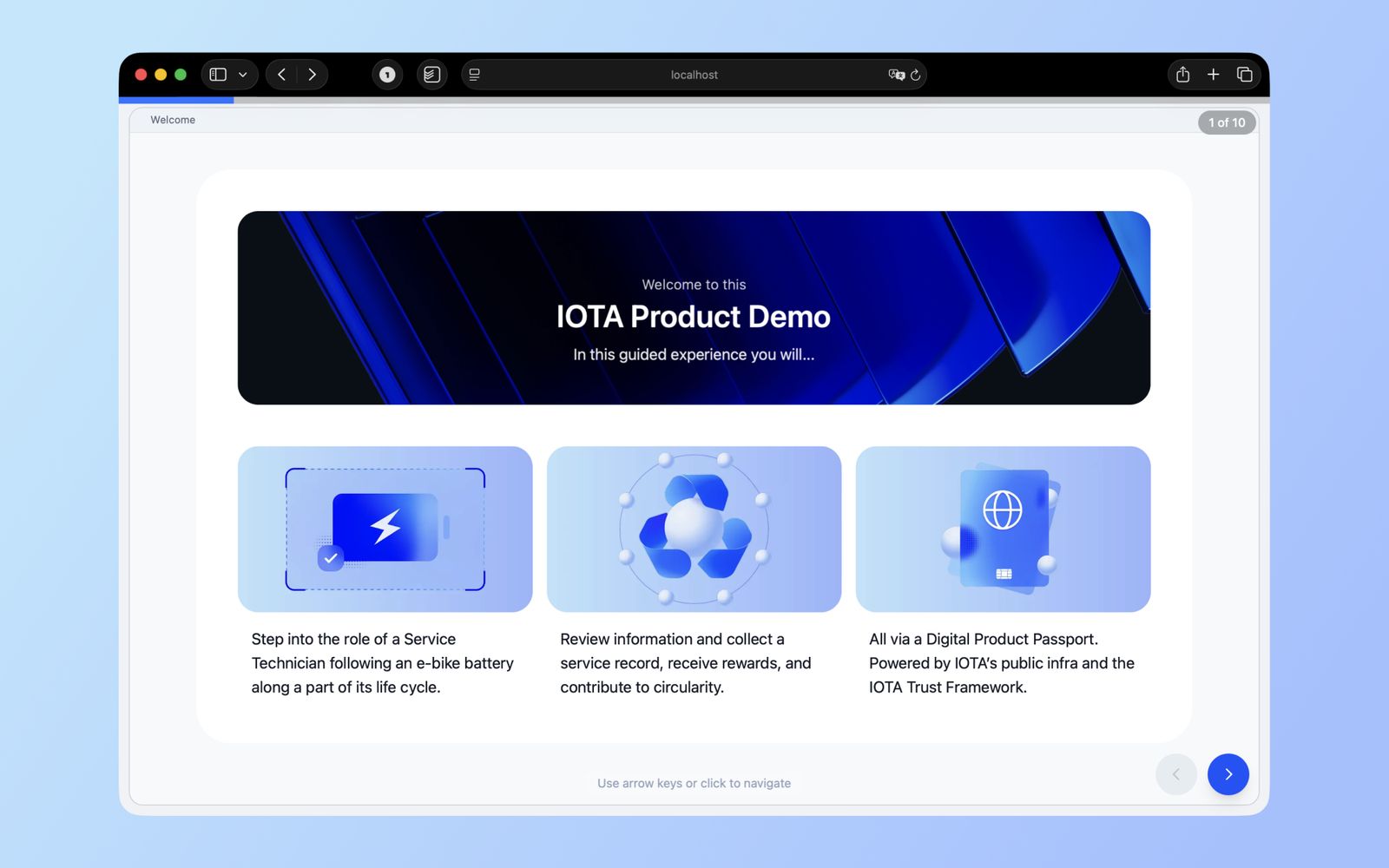The width and height of the screenshot is (1389, 868).
Task: Click the e-bike battery illustration card
Action: click(385, 529)
